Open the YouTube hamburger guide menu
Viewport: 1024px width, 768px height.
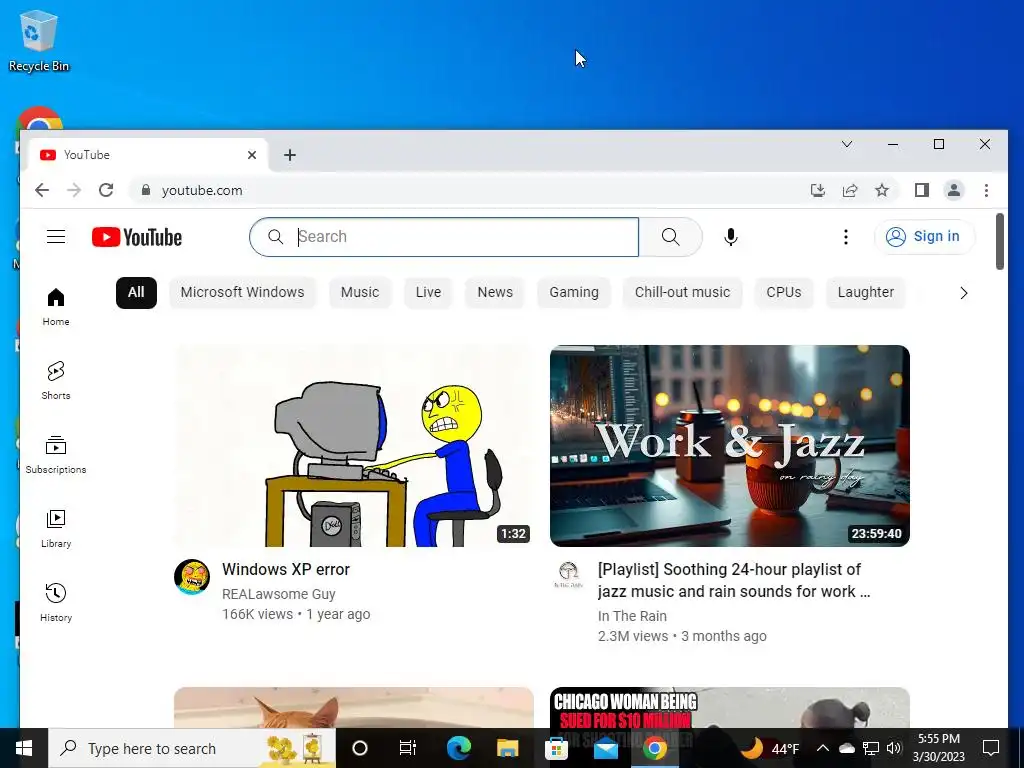click(56, 236)
